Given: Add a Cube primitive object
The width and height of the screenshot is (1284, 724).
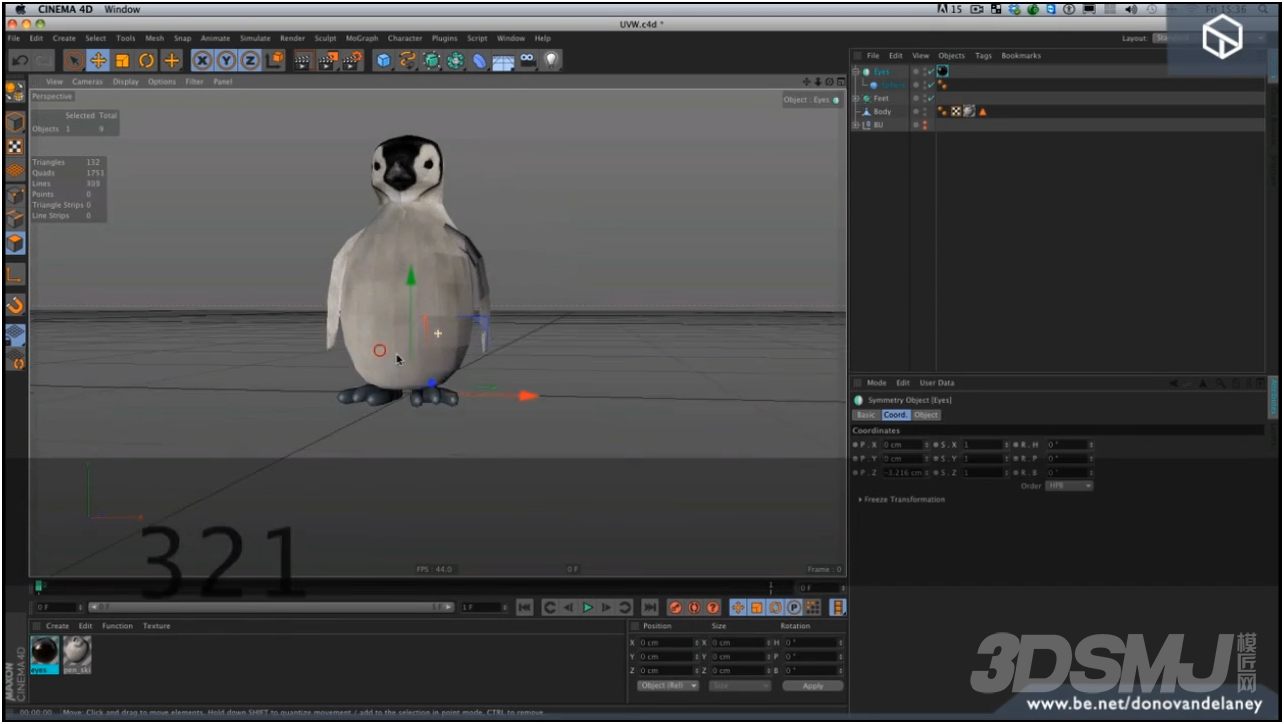Looking at the screenshot, I should coord(384,61).
